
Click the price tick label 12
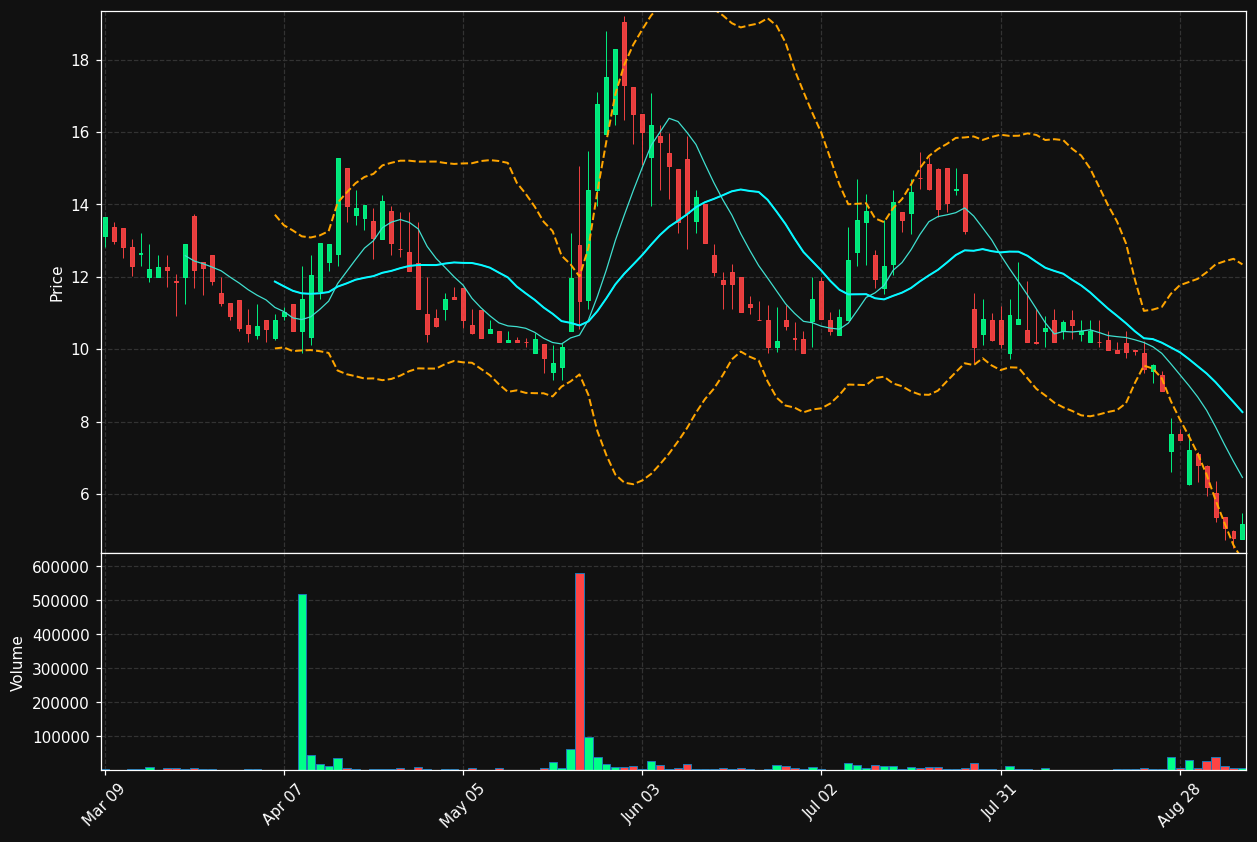(x=80, y=277)
